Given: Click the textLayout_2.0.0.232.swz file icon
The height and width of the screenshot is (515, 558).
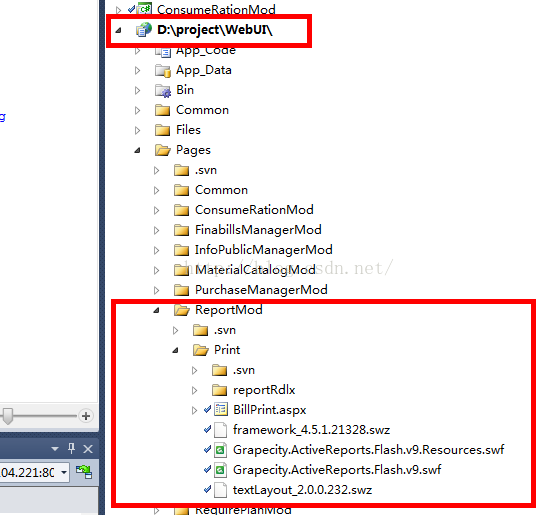Looking at the screenshot, I should pos(221,490).
